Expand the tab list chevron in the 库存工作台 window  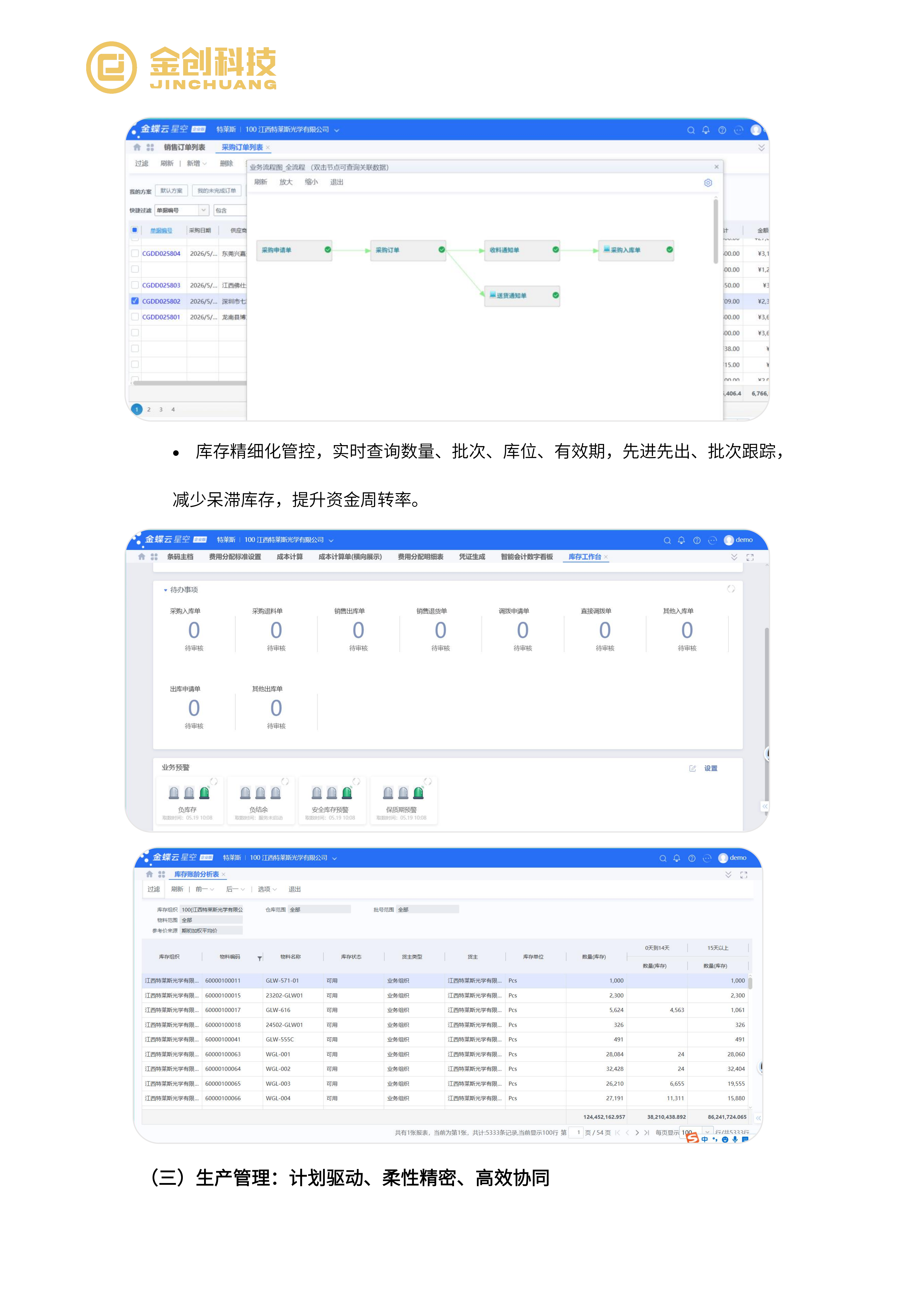[x=734, y=557]
